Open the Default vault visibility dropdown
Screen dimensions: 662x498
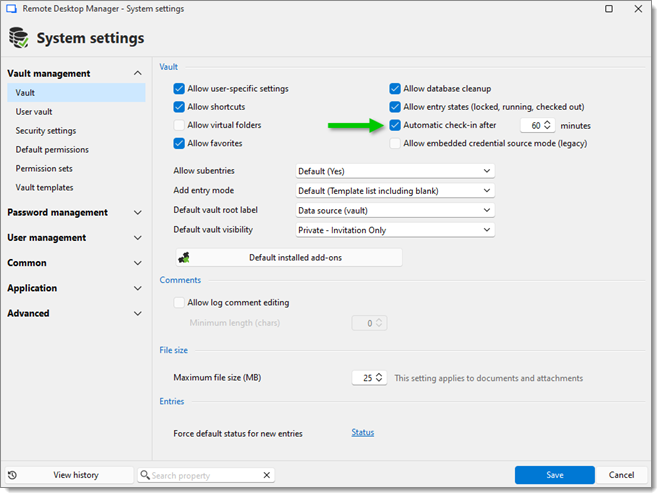click(395, 229)
